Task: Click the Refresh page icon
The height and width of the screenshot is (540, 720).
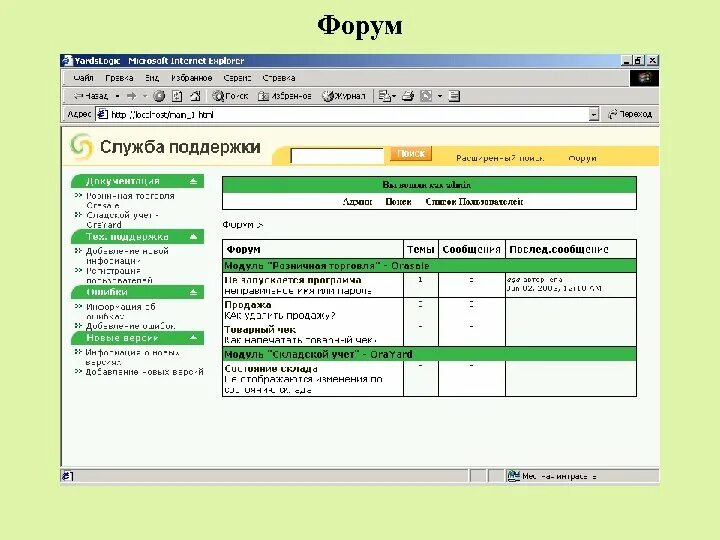Action: [x=177, y=96]
